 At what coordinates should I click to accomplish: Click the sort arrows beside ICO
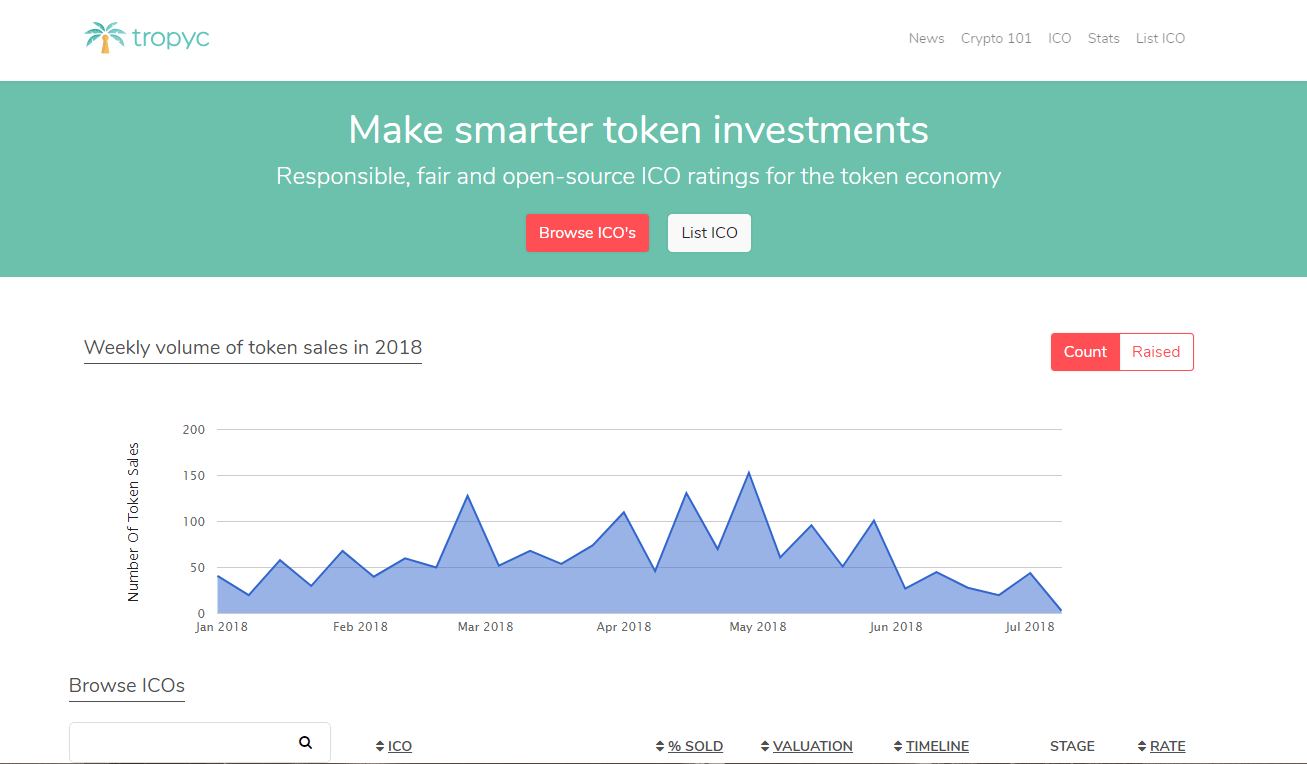tap(378, 745)
